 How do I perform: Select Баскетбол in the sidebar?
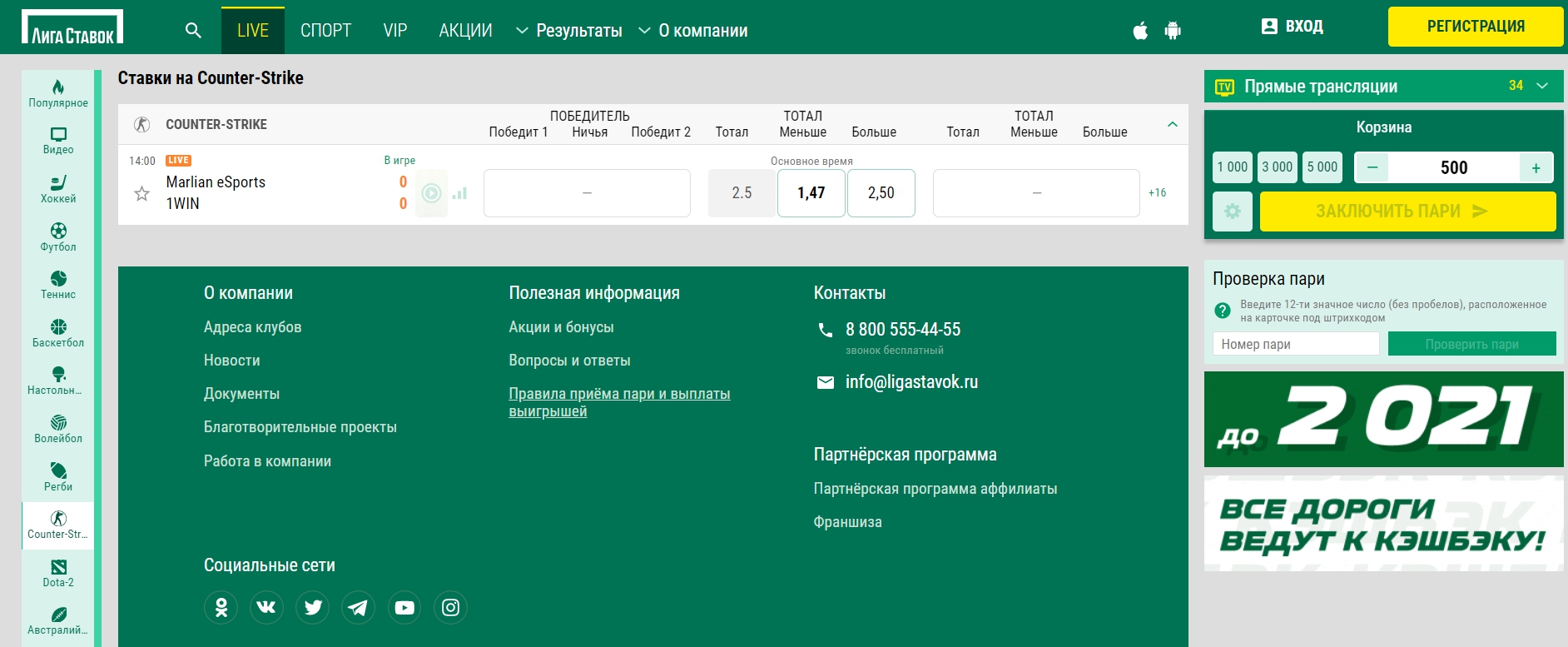58,333
